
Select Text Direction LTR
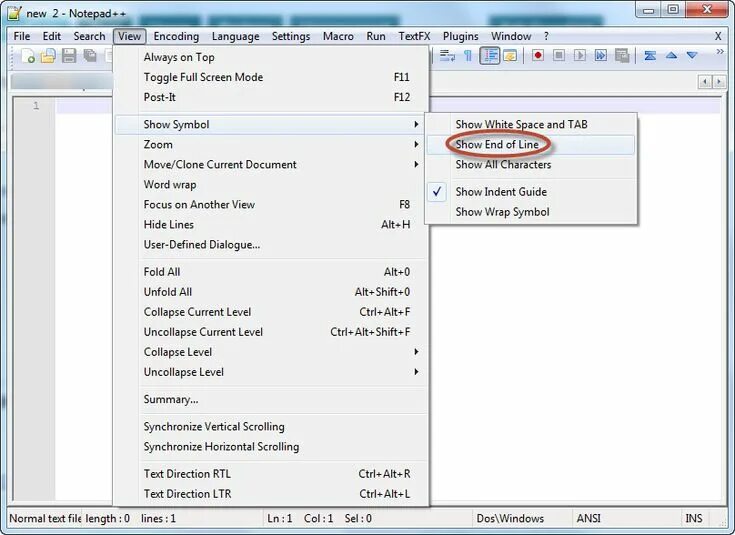tap(271, 494)
